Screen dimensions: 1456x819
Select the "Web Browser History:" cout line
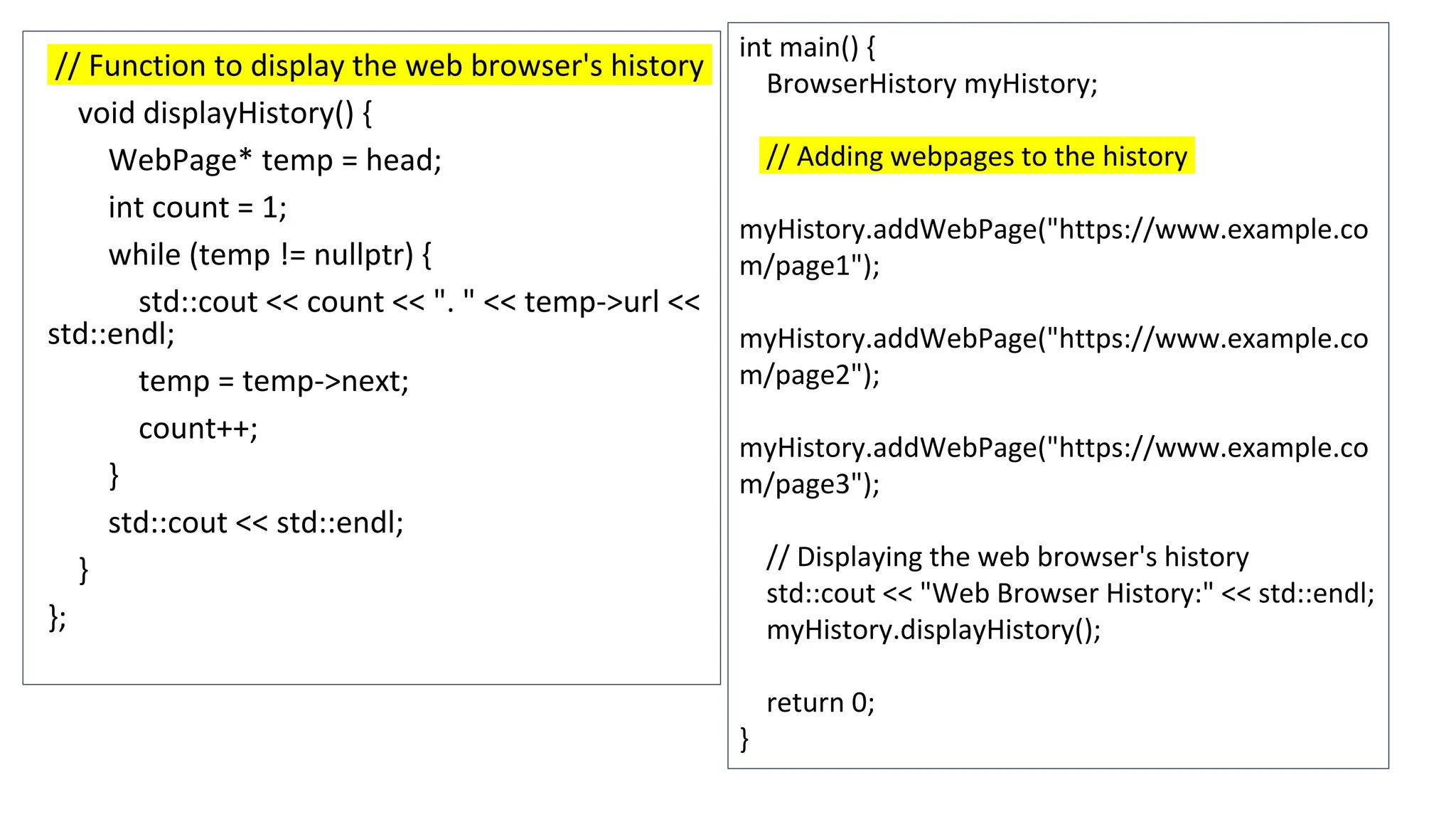coord(1071,593)
